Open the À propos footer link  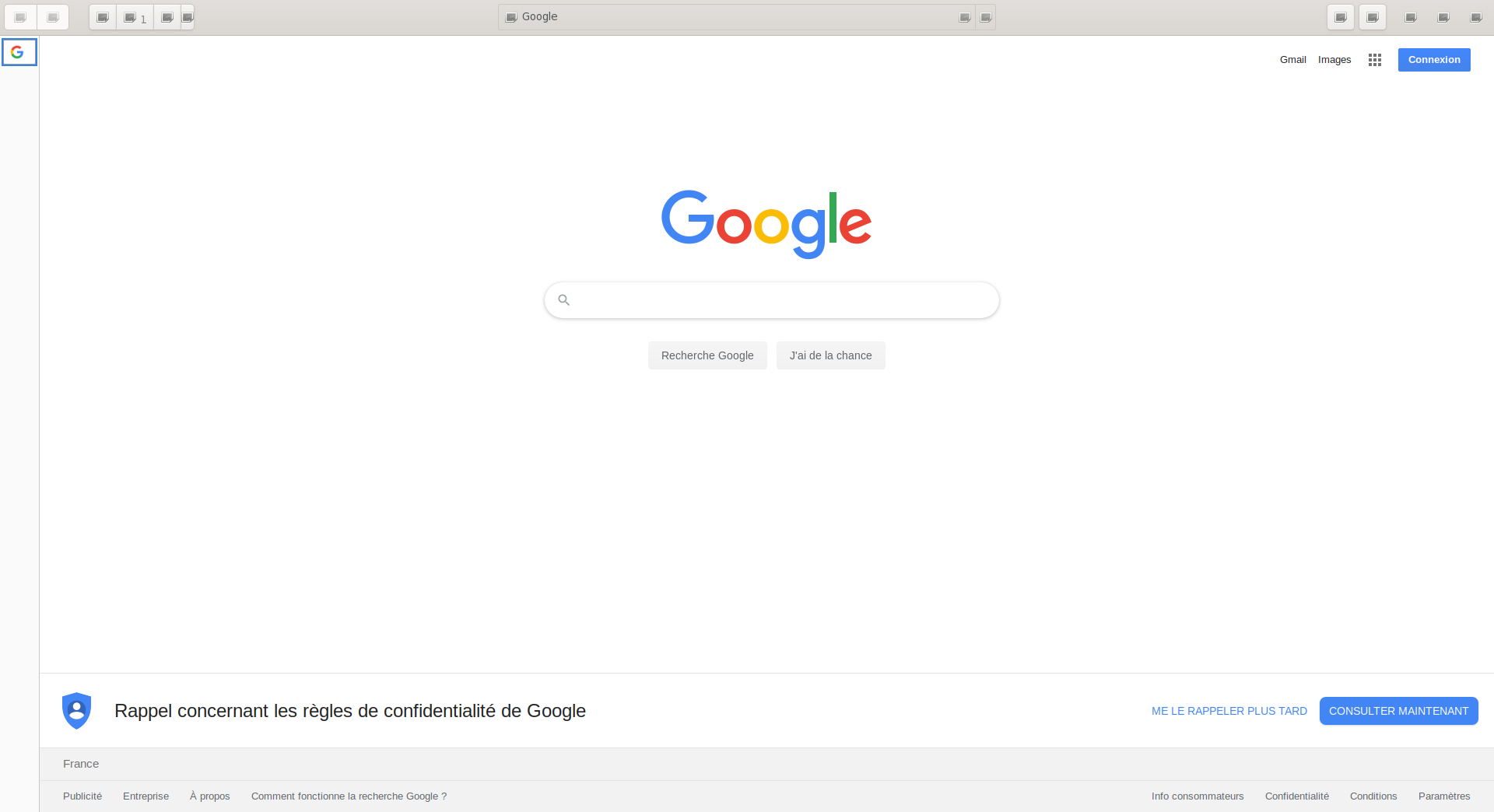tap(210, 796)
